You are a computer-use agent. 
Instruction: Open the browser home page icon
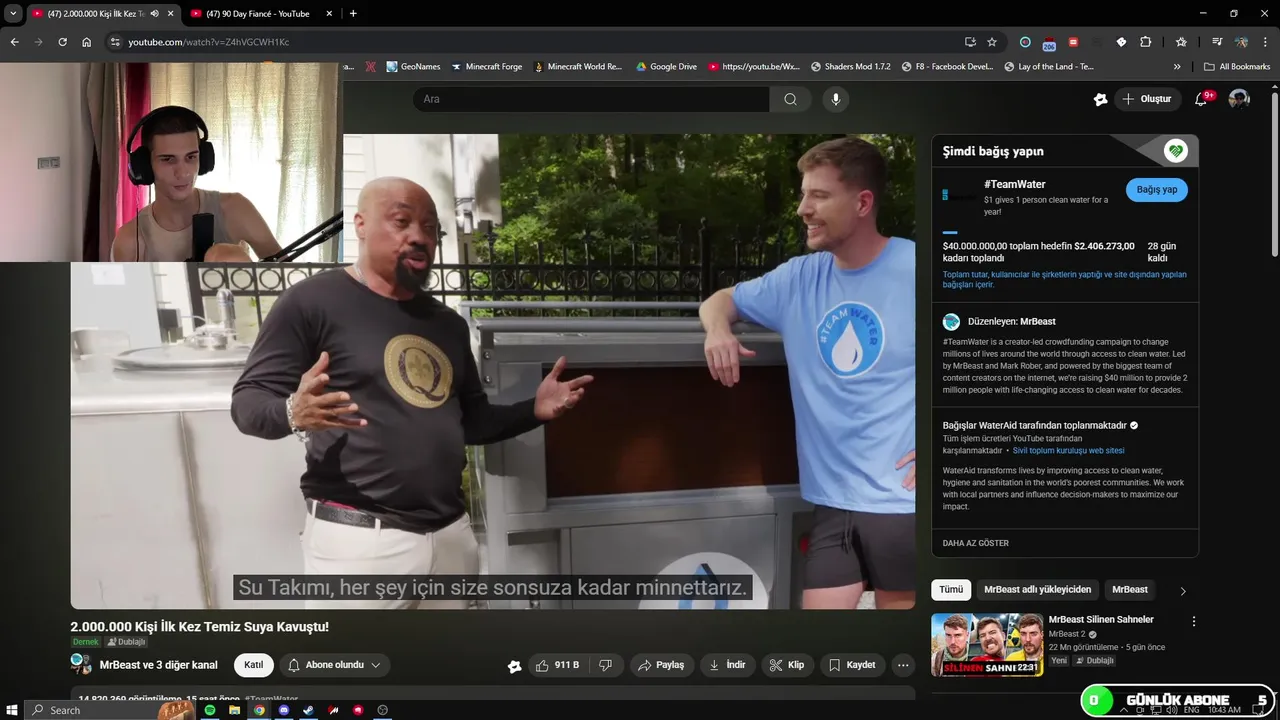pyautogui.click(x=87, y=42)
